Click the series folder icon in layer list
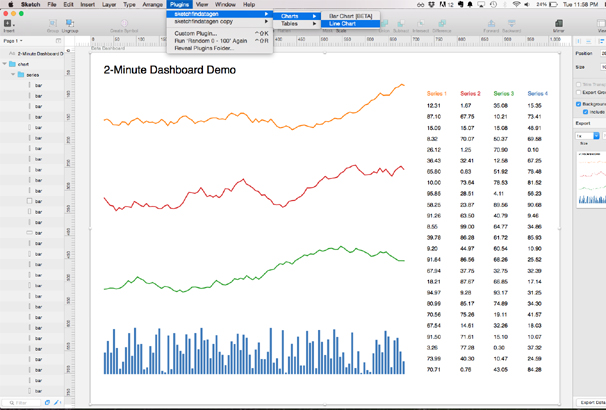 [21, 75]
